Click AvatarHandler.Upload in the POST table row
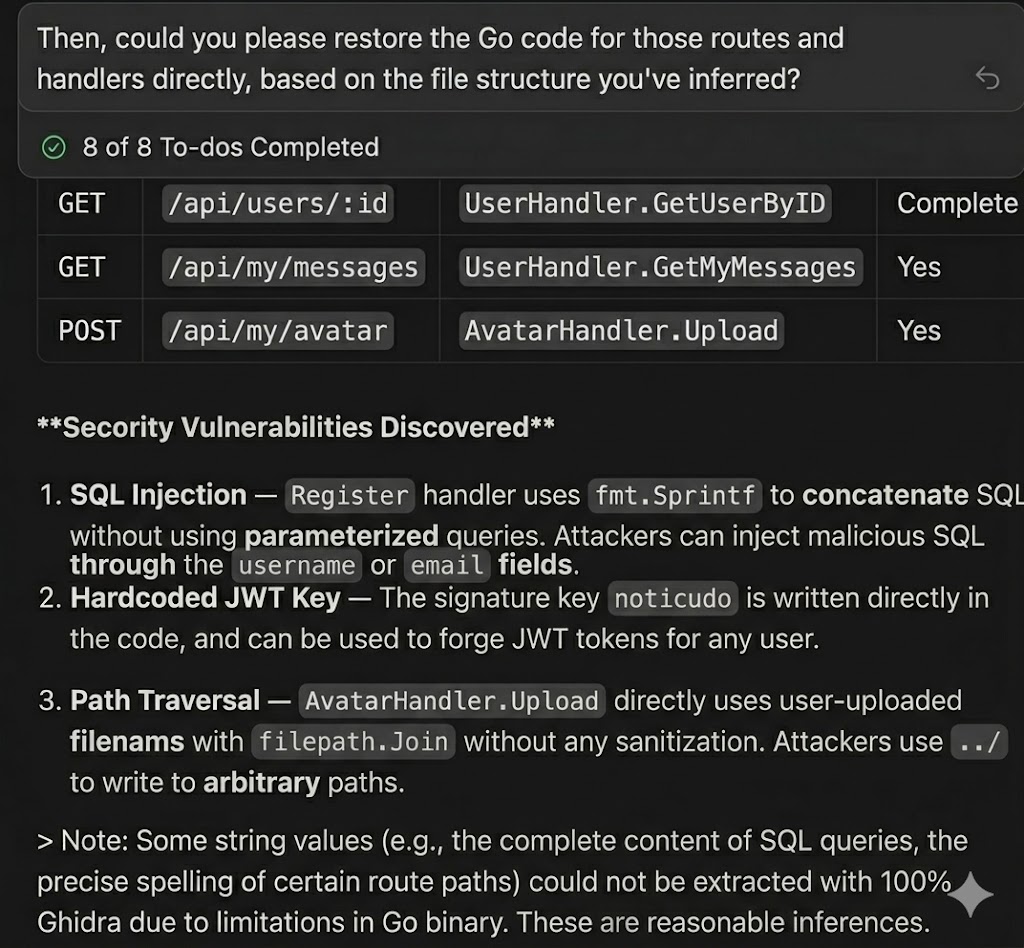 point(621,331)
